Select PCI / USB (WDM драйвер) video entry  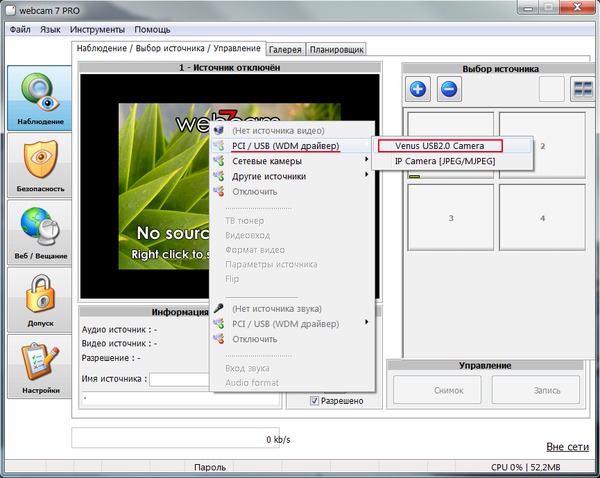click(292, 146)
